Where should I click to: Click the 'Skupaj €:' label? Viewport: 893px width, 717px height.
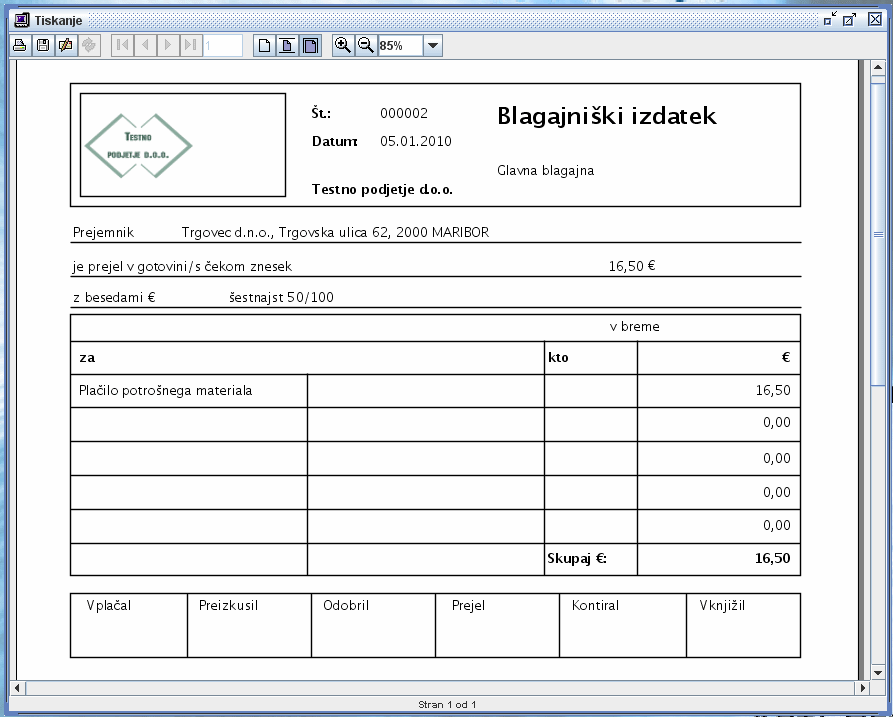[x=577, y=558]
